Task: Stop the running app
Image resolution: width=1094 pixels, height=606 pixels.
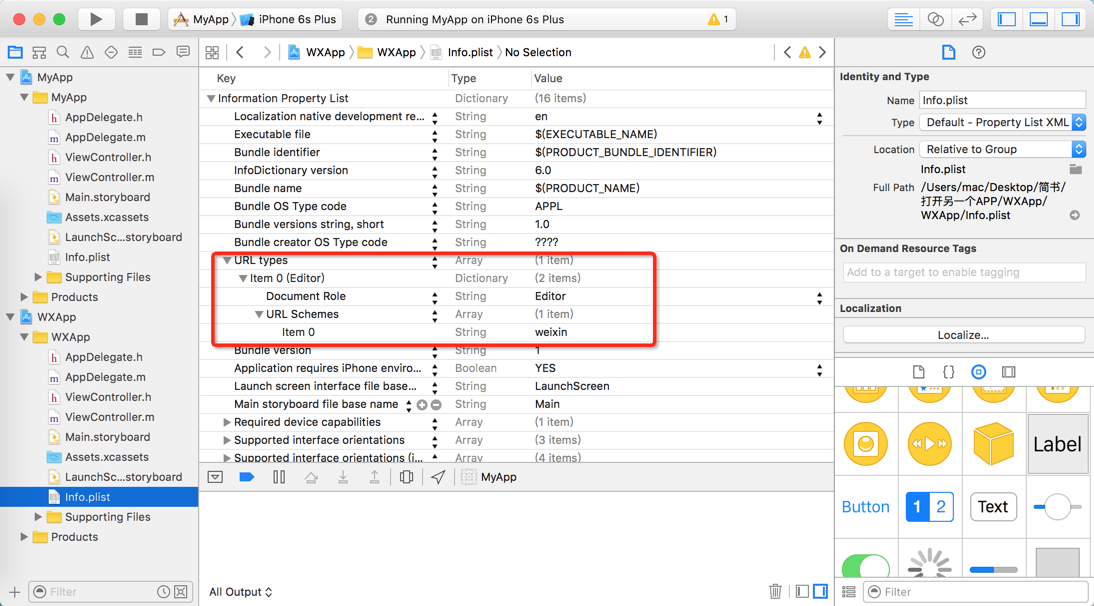Action: point(141,20)
